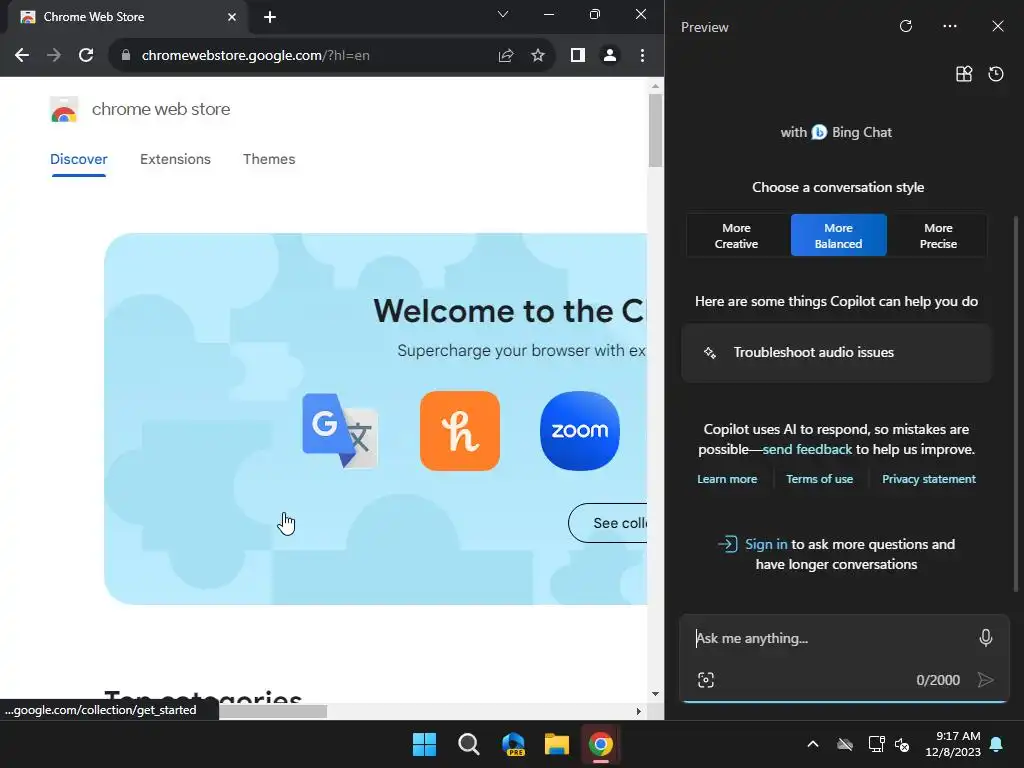Activate Copilot microphone voice input

click(986, 638)
